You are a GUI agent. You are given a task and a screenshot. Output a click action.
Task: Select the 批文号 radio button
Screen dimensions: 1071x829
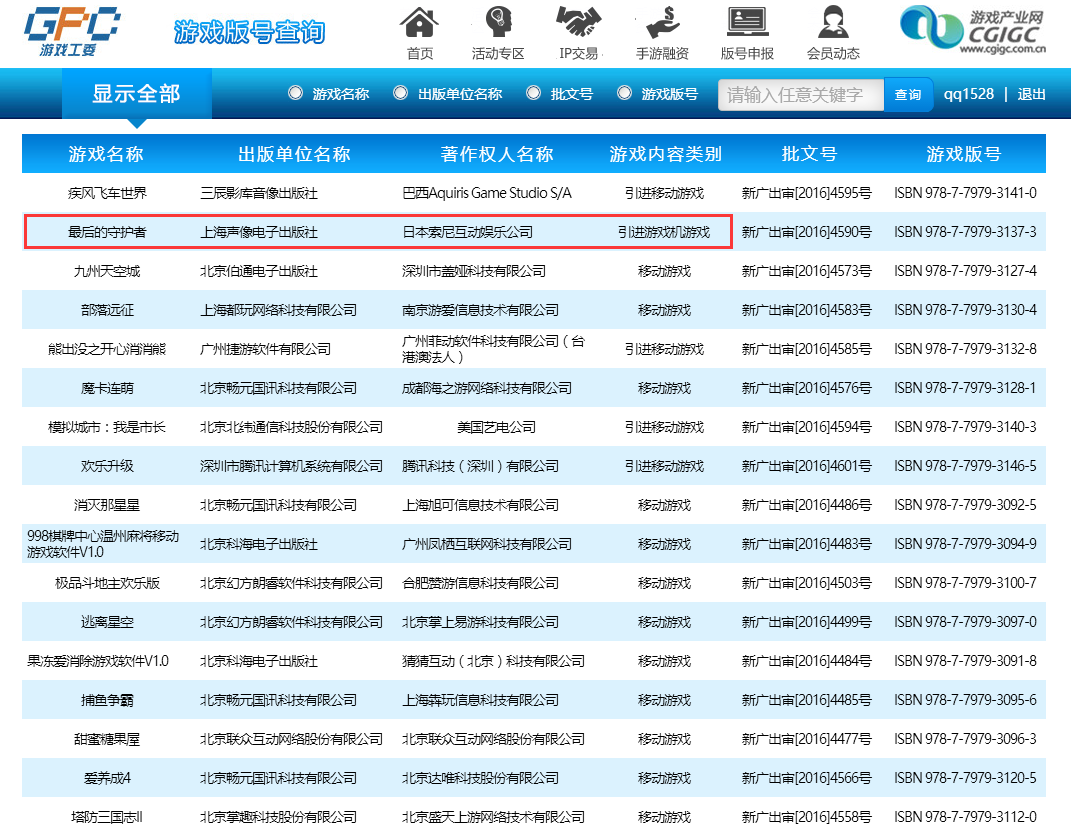(x=533, y=93)
